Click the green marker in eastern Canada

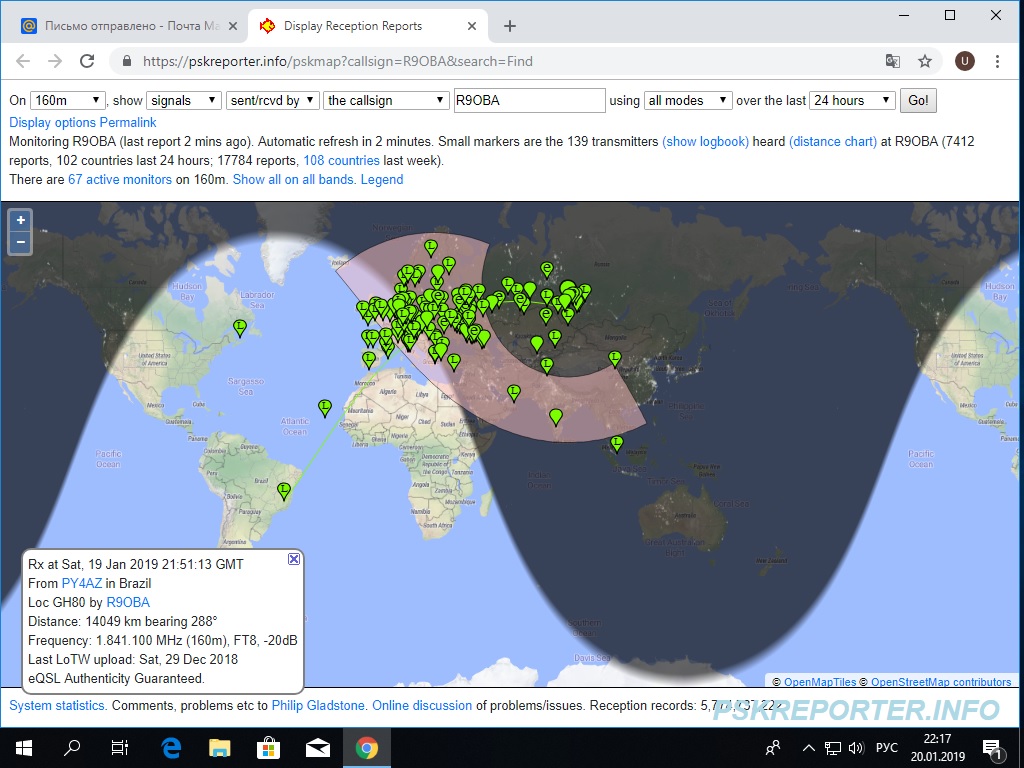pyautogui.click(x=240, y=326)
